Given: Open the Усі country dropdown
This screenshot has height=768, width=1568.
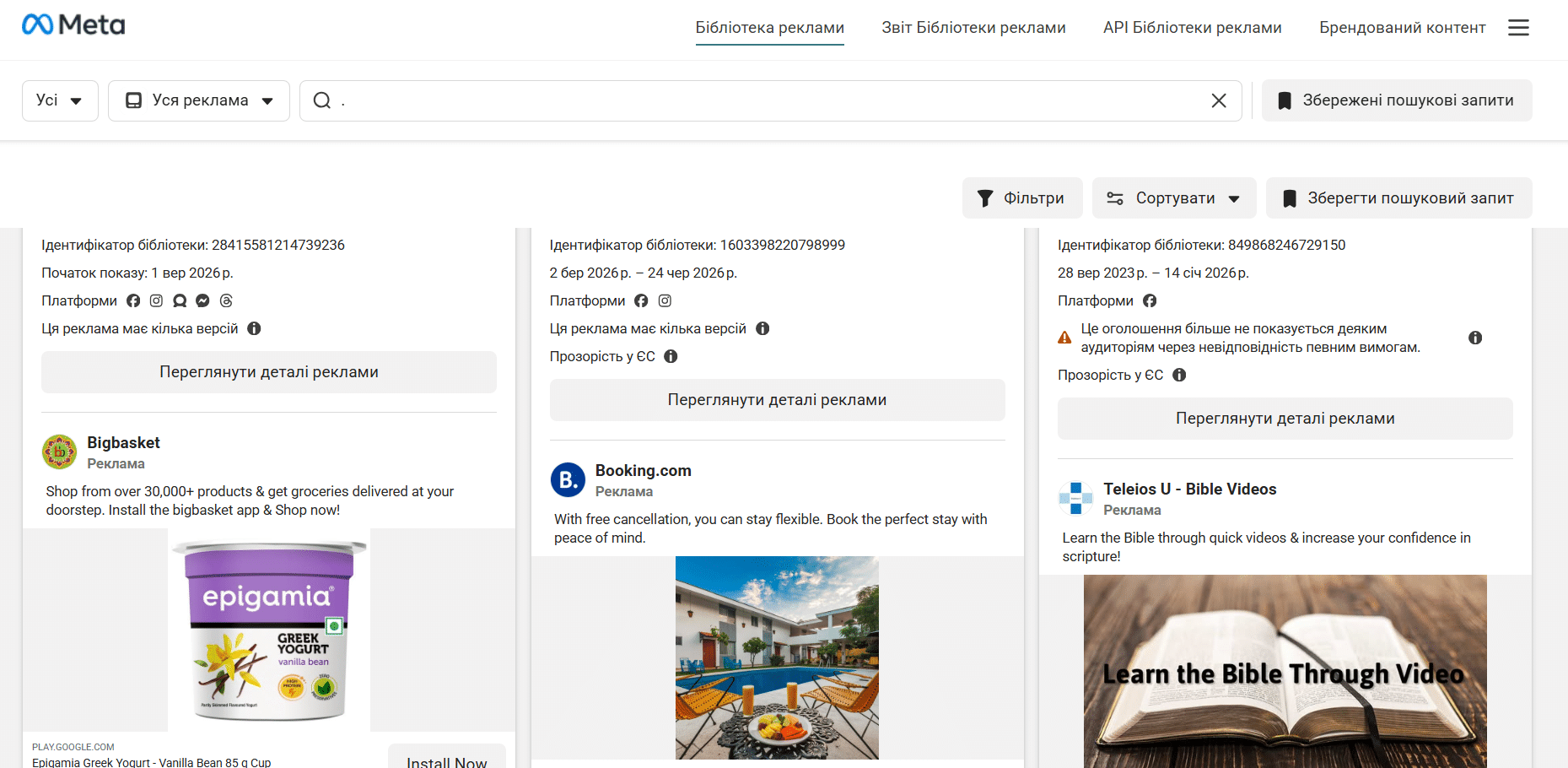Looking at the screenshot, I should tap(60, 101).
